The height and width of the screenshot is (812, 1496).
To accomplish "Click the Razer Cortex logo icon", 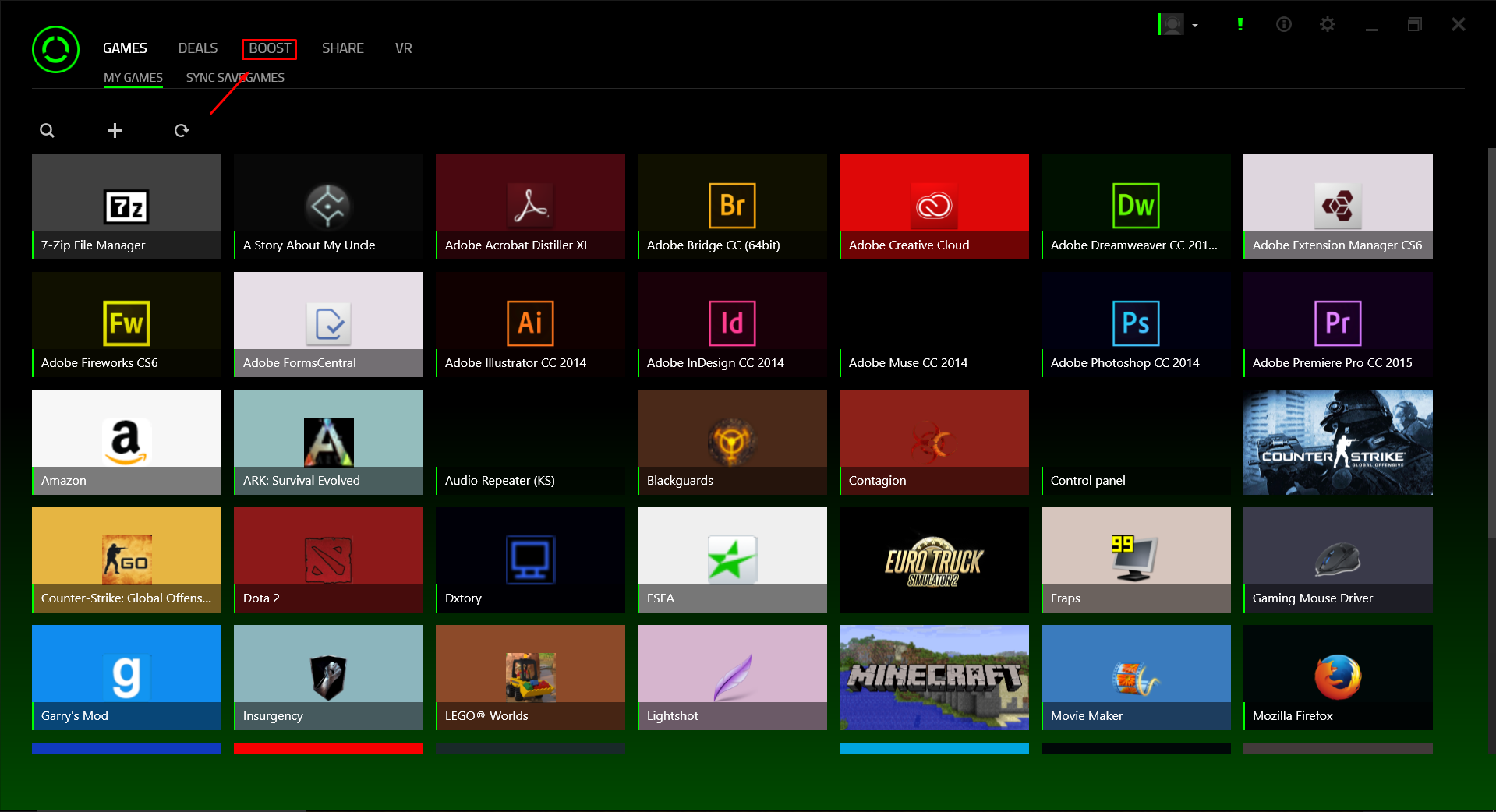I will tap(55, 50).
